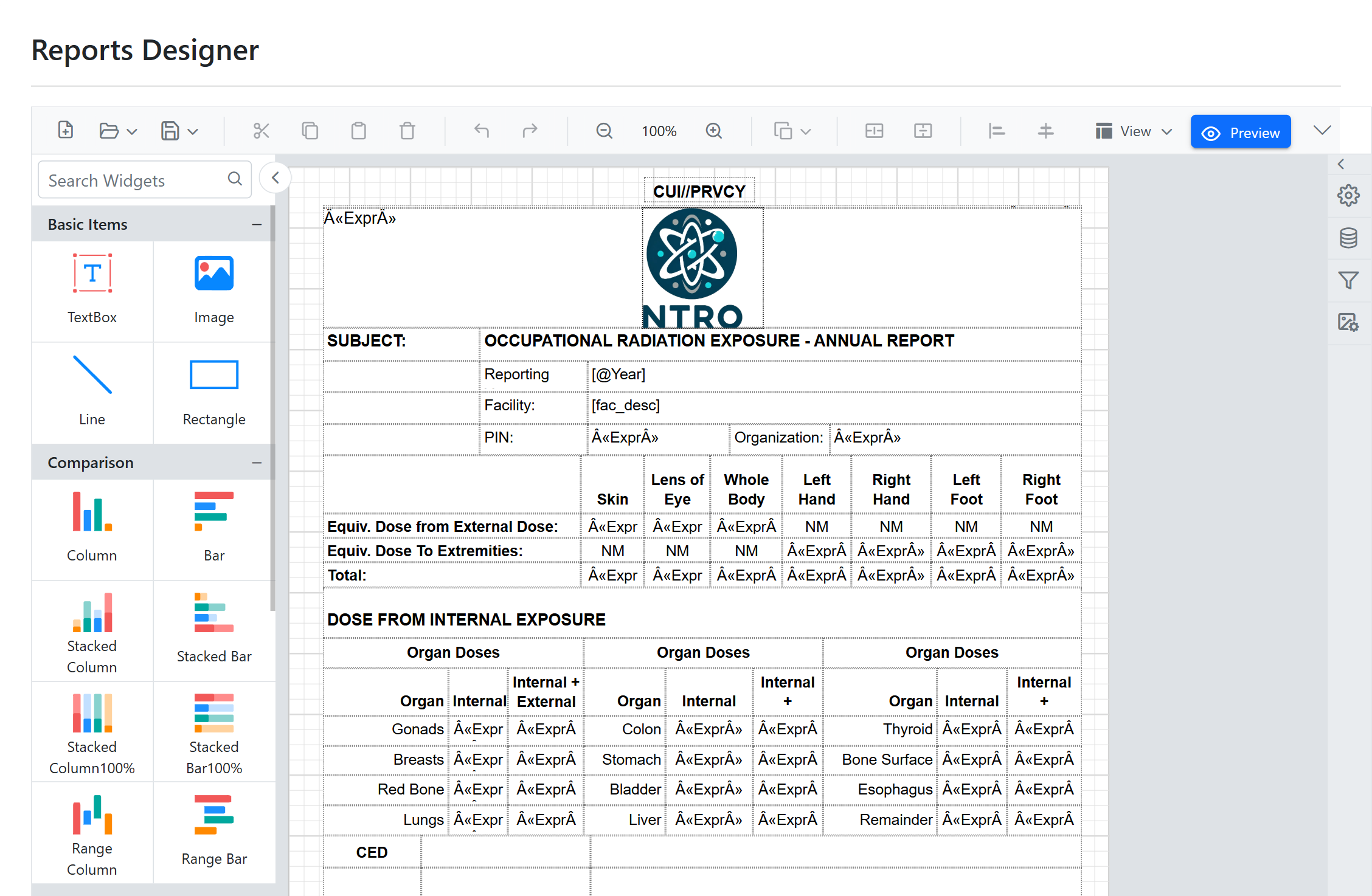1372x896 pixels.
Task: Collapse the Comparison section
Action: [257, 463]
